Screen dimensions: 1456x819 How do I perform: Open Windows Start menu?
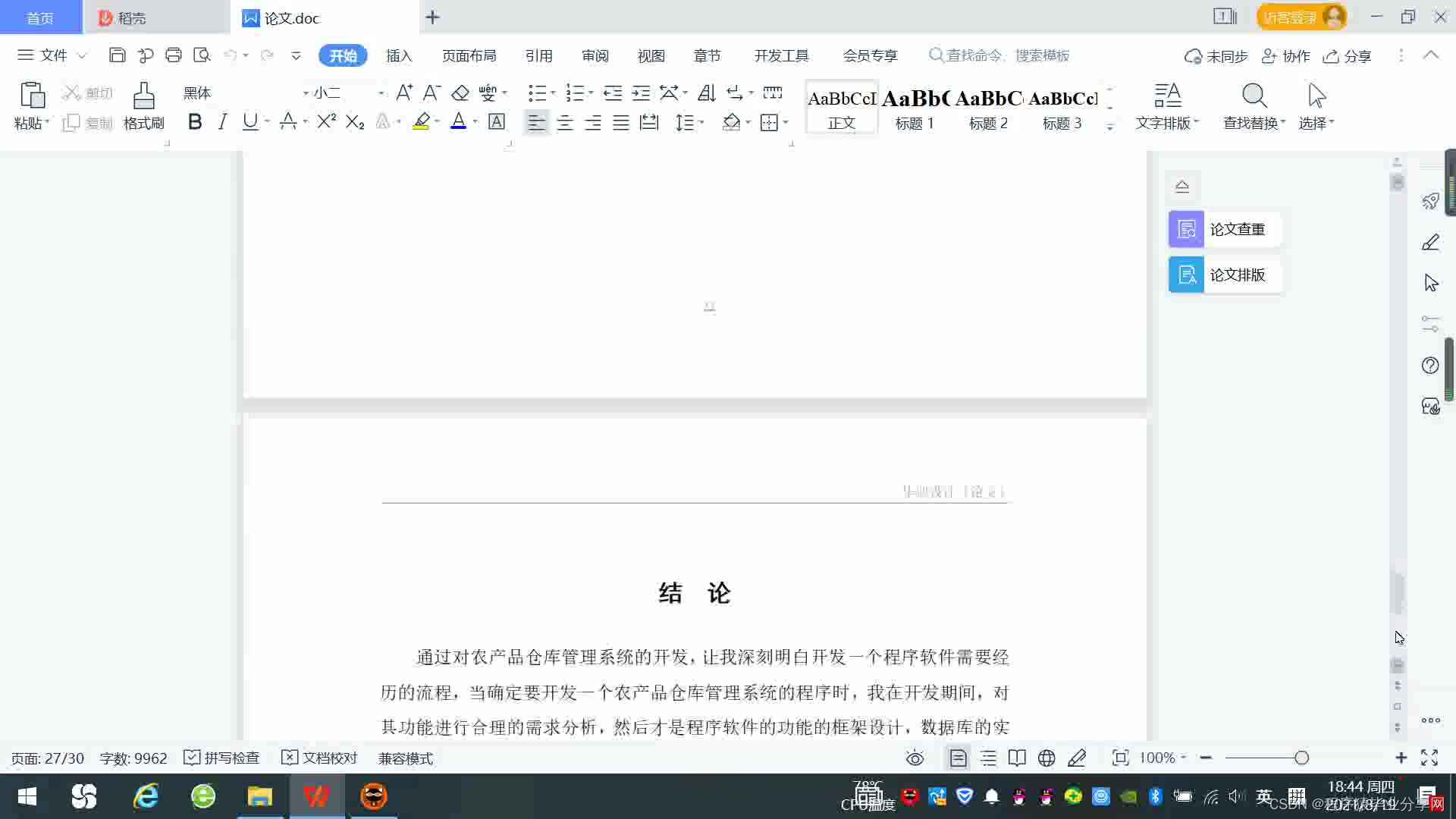pos(27,796)
